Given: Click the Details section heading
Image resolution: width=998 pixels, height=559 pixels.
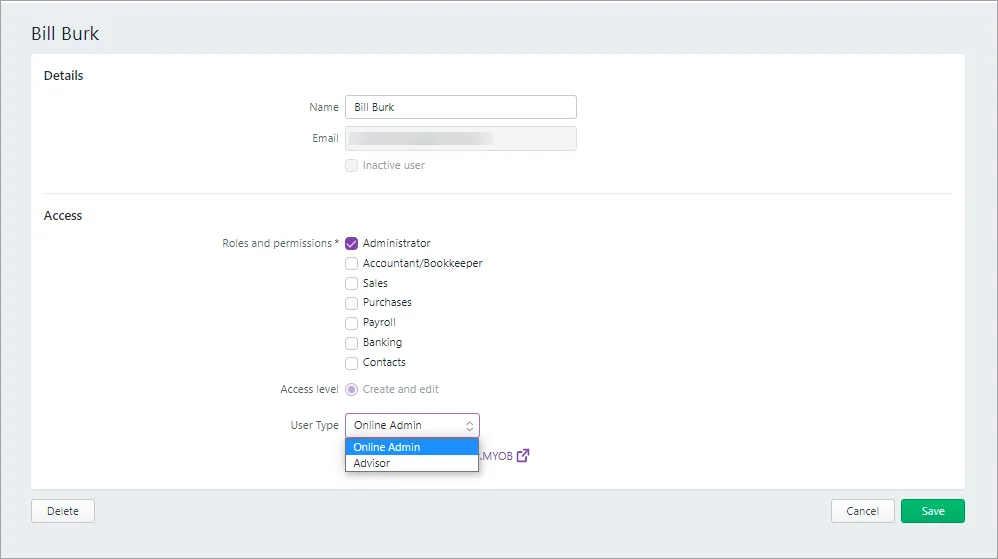Looking at the screenshot, I should (x=64, y=76).
